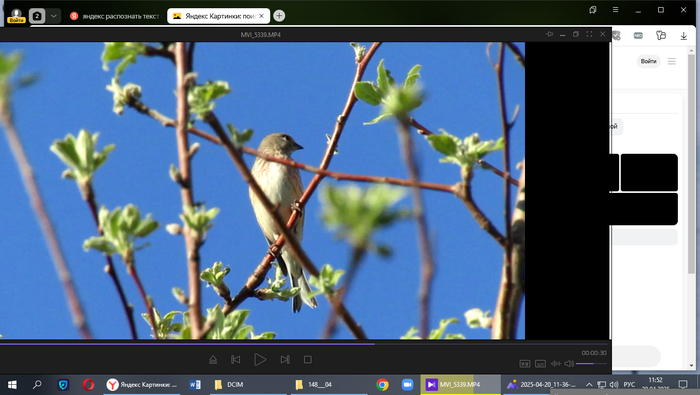Click the Войти button on the page

click(648, 61)
